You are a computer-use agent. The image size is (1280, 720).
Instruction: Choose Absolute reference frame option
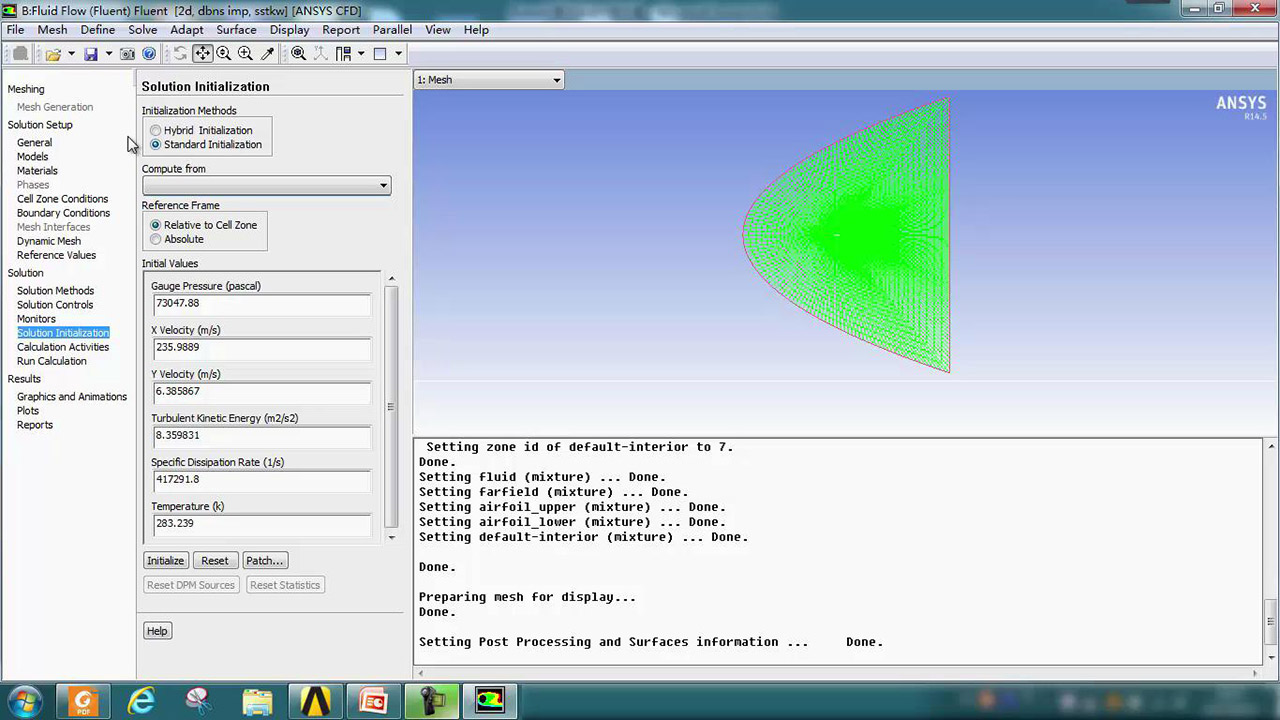click(x=155, y=239)
